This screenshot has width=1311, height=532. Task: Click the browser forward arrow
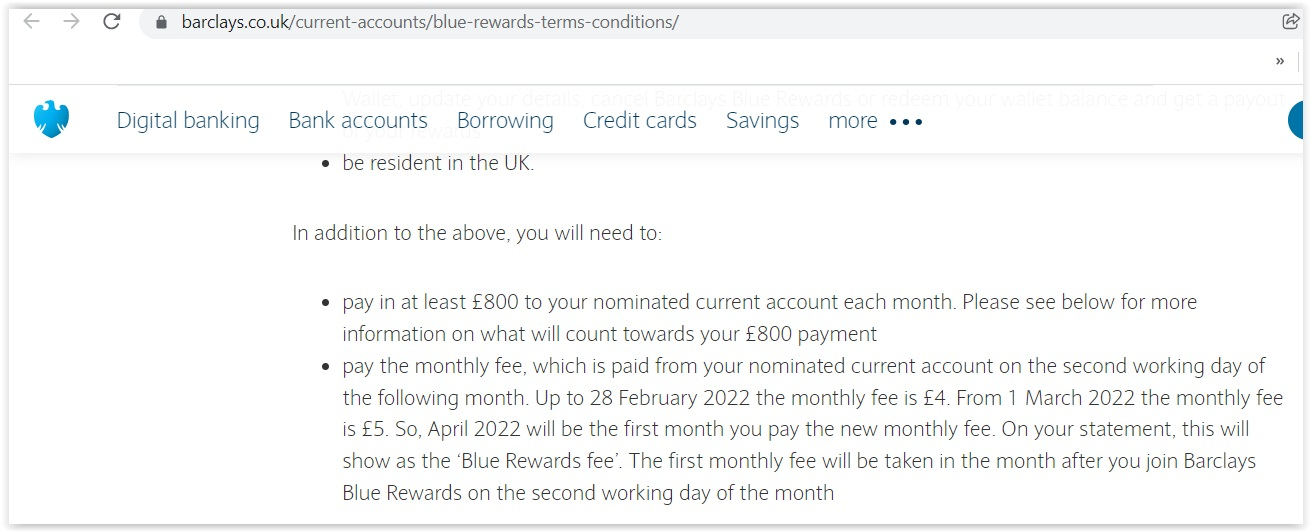click(x=71, y=21)
